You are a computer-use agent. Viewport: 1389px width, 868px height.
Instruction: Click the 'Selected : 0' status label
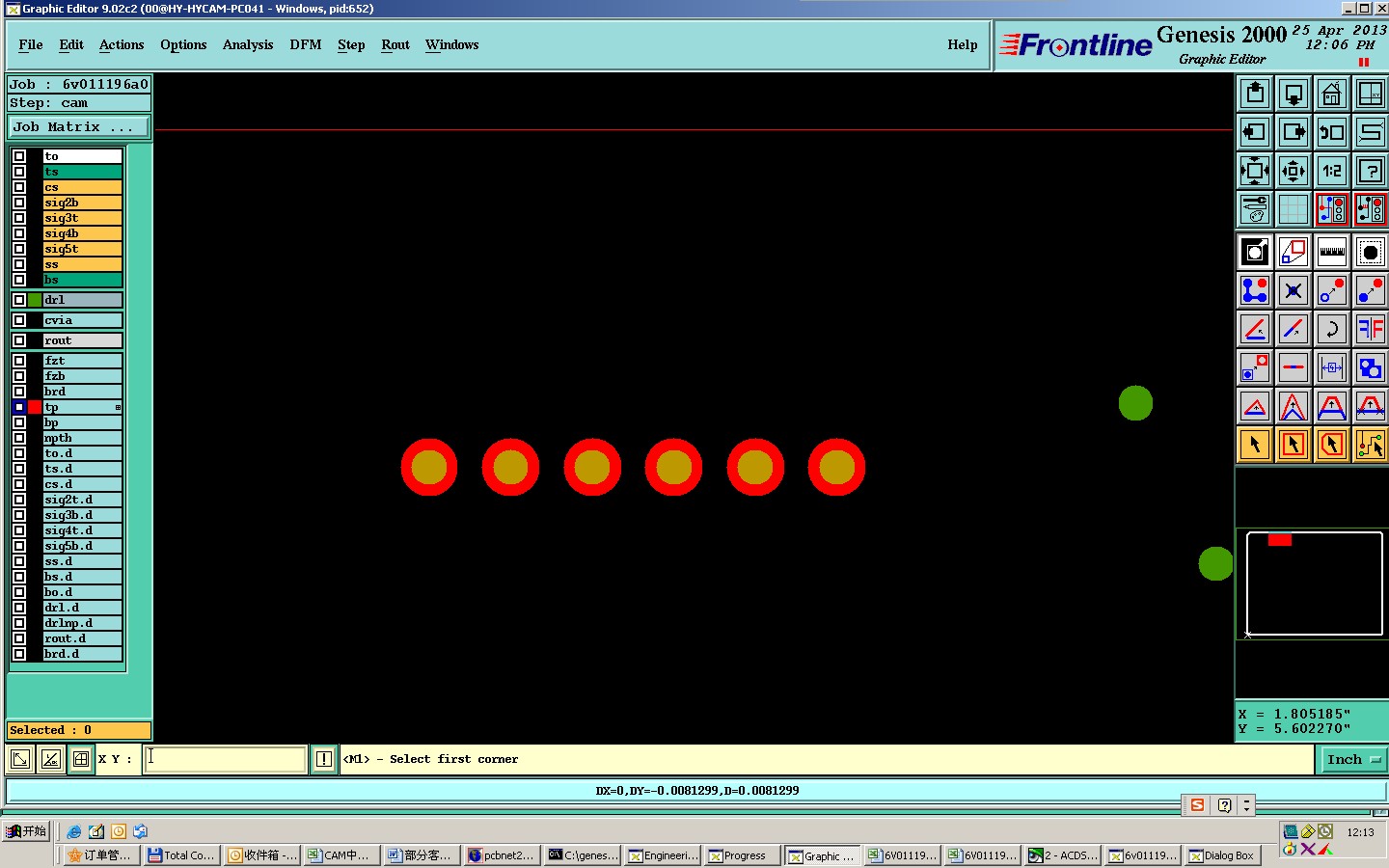click(x=79, y=730)
